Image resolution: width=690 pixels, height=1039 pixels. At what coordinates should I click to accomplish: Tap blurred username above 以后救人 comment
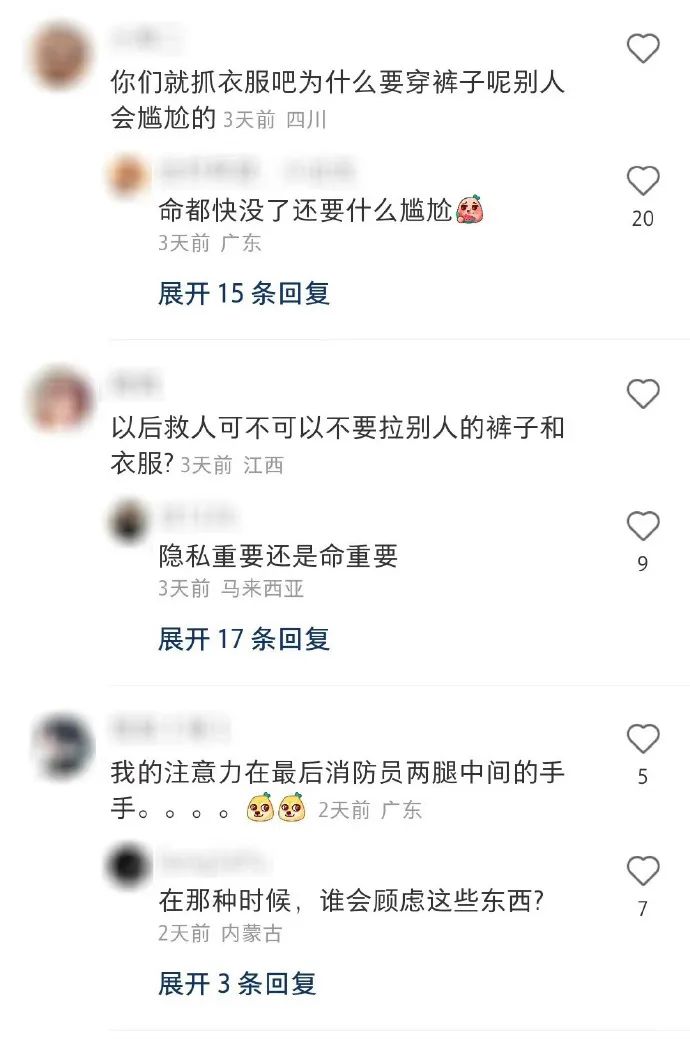[135, 383]
